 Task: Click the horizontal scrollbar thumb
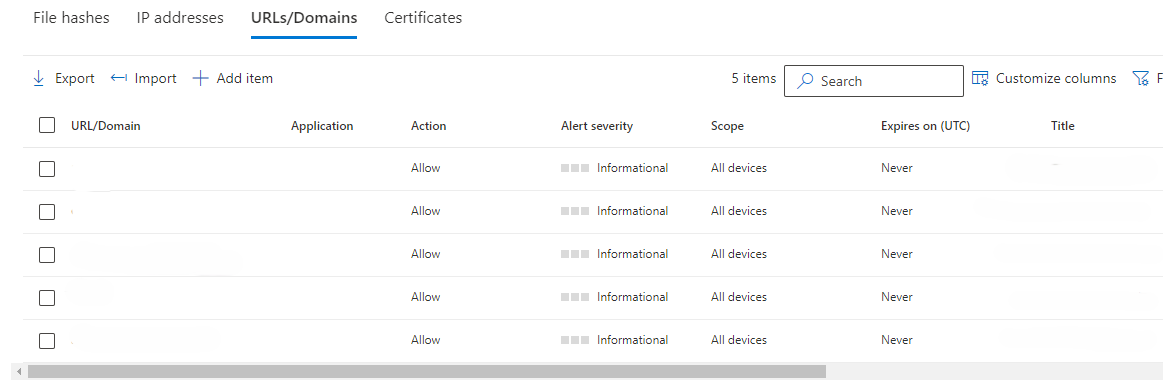(426, 370)
